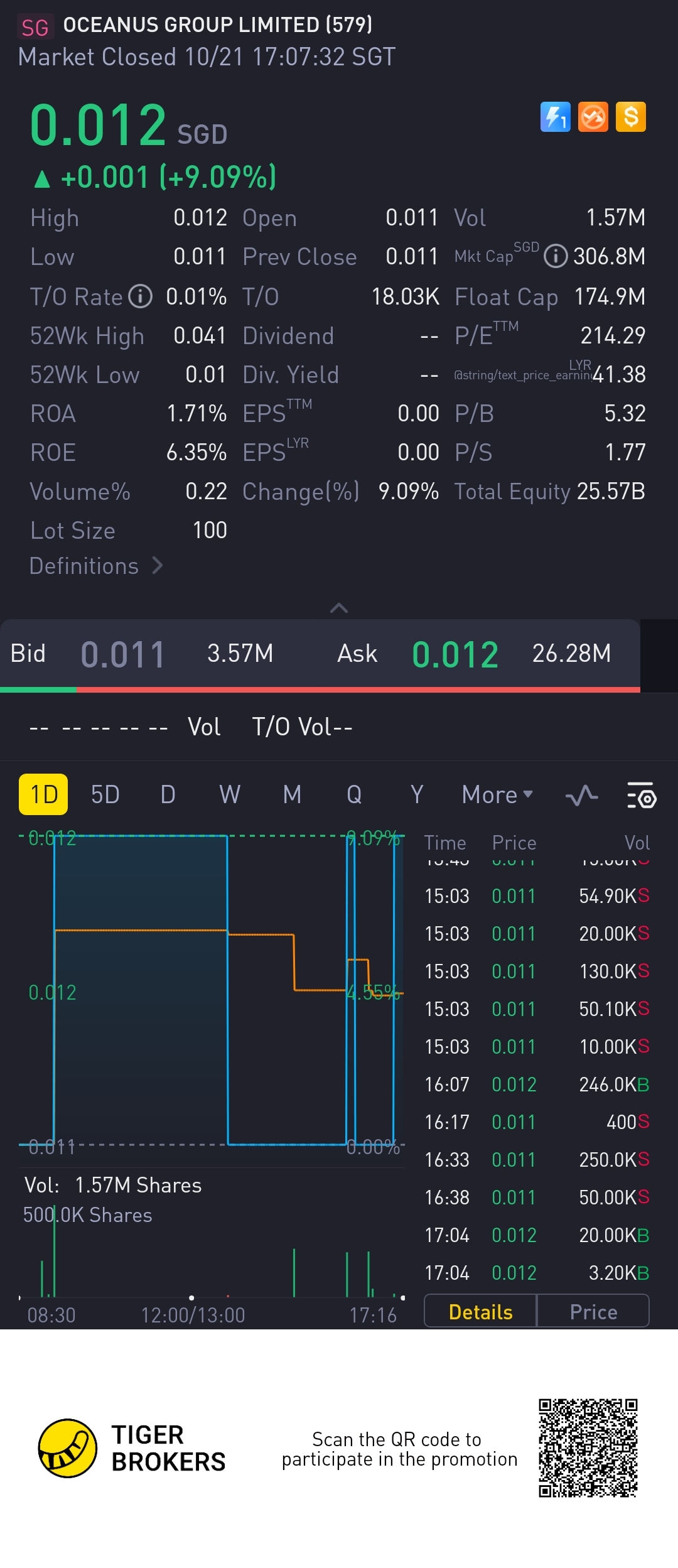Image resolution: width=678 pixels, height=1568 pixels.
Task: Tap the orange circular badge icon
Action: click(x=593, y=117)
